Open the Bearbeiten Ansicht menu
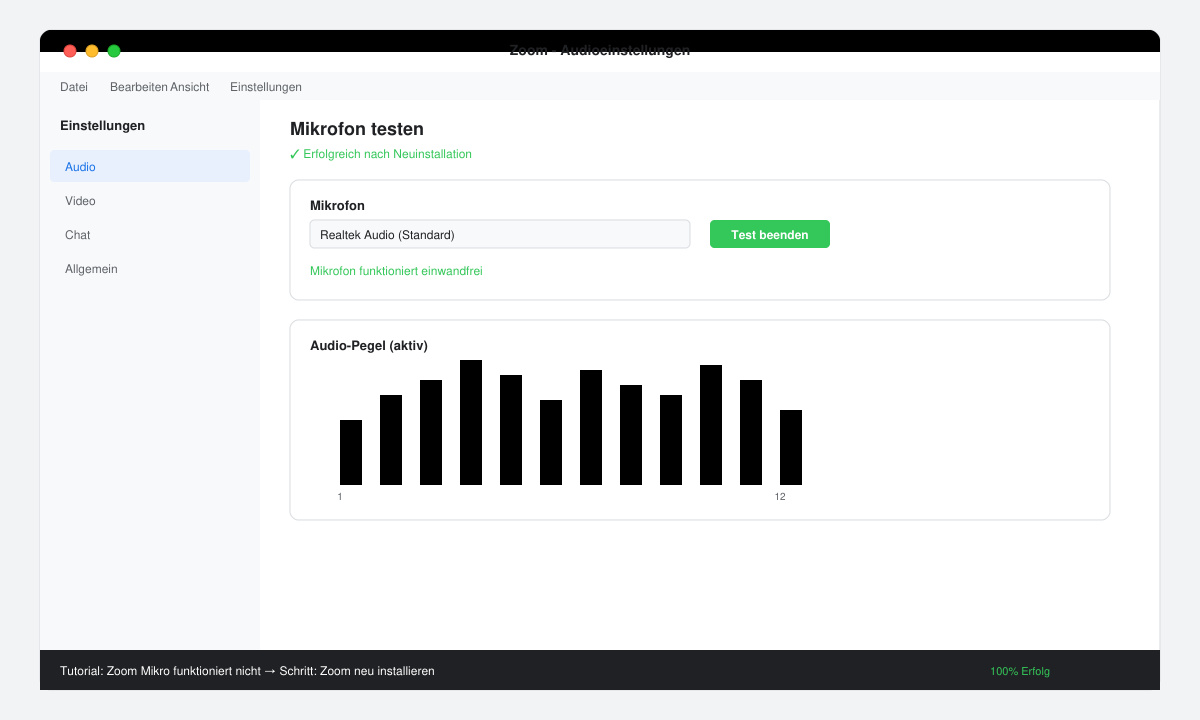The height and width of the screenshot is (720, 1200). (x=160, y=87)
